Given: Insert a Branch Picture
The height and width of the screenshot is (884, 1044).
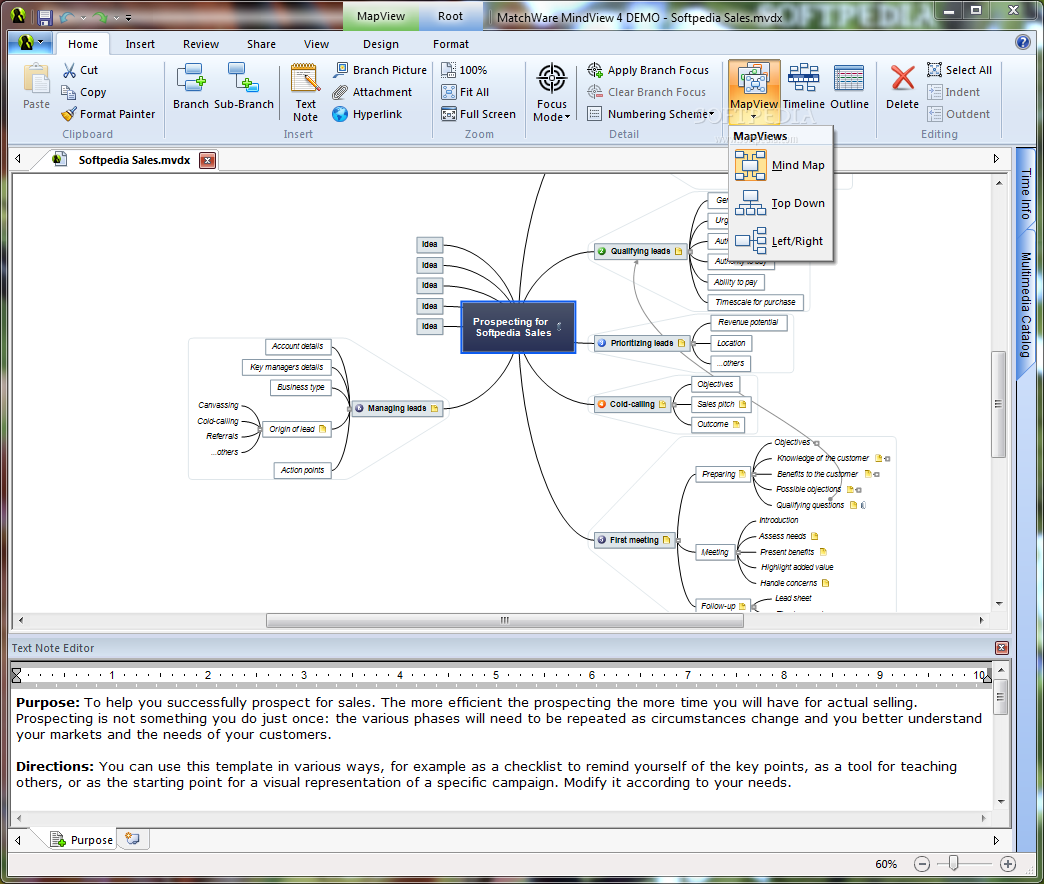Looking at the screenshot, I should click(x=380, y=70).
